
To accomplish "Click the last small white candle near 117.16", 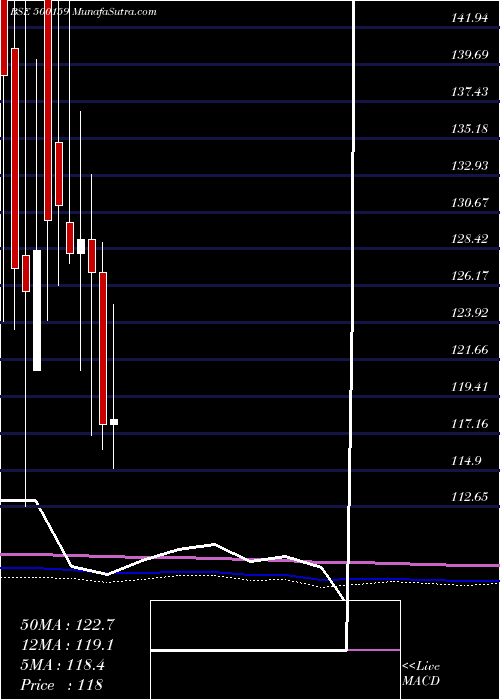I will [114, 422].
